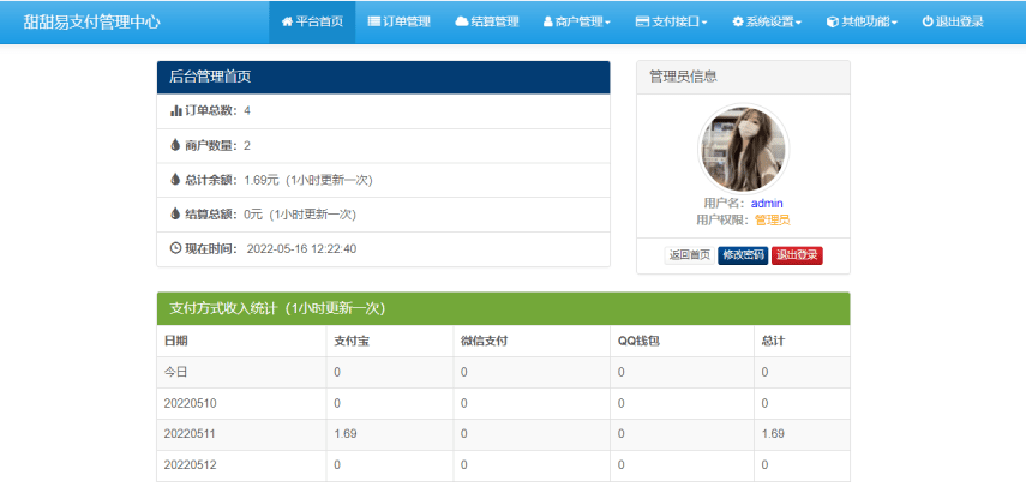Click the 0元 settlement total value

(253, 214)
